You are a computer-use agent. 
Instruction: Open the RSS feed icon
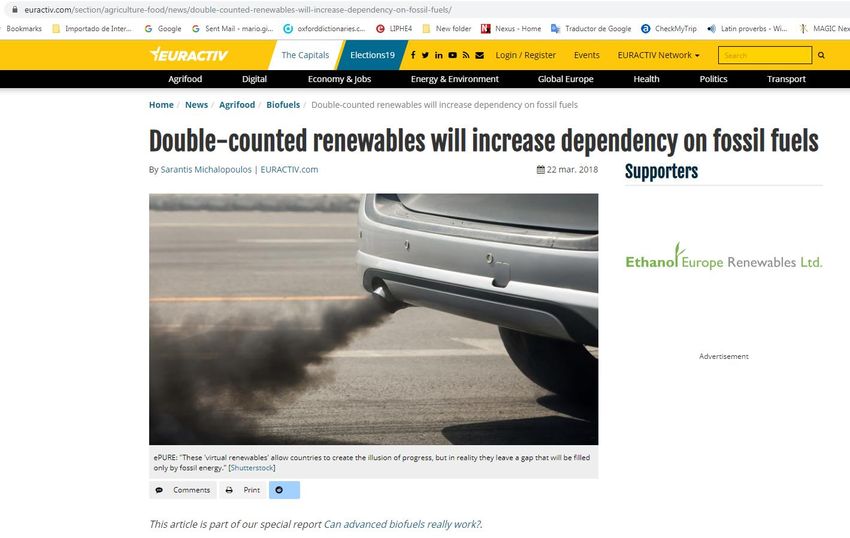point(466,55)
